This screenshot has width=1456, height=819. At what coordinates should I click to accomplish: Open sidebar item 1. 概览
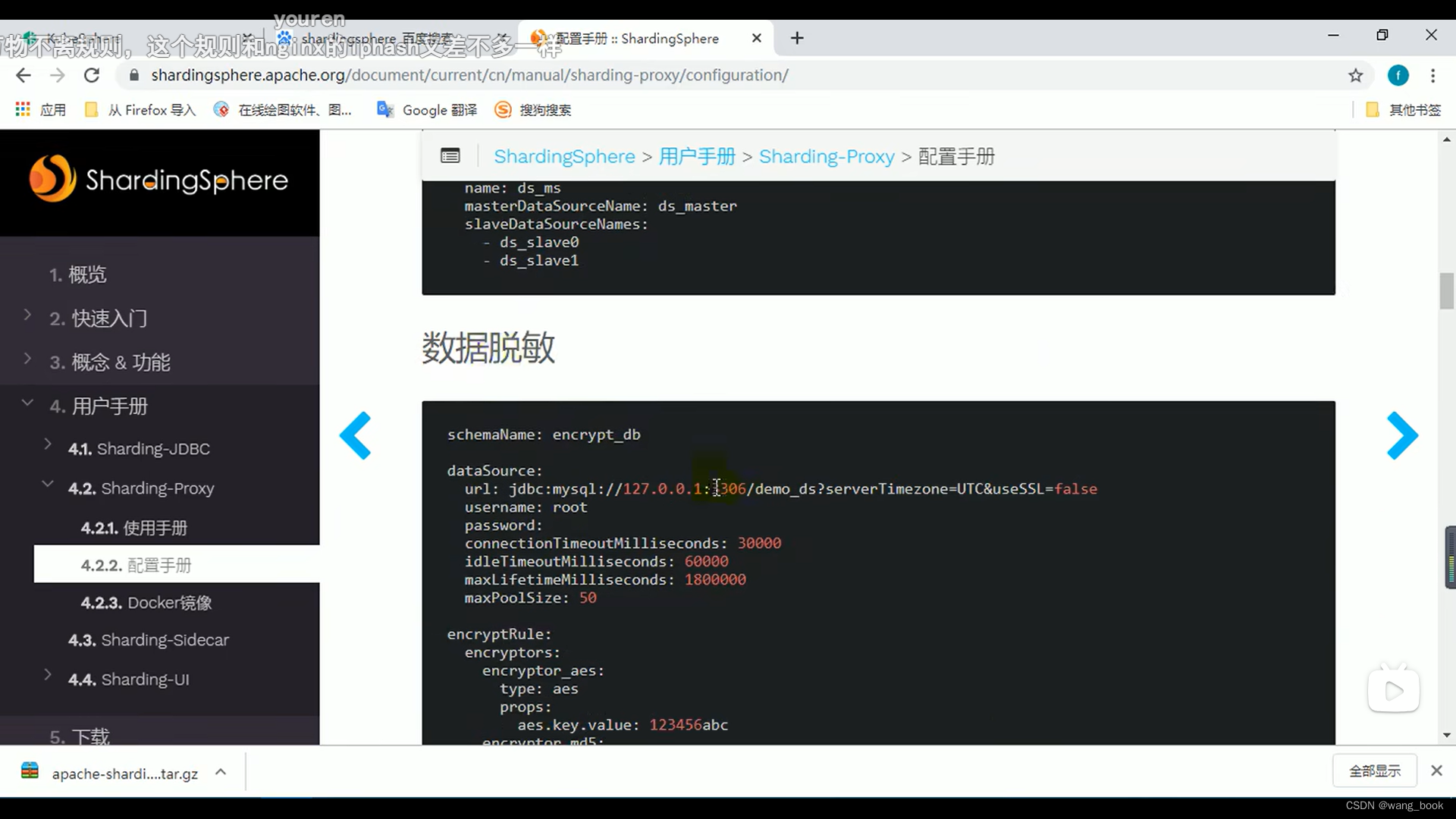pos(78,275)
